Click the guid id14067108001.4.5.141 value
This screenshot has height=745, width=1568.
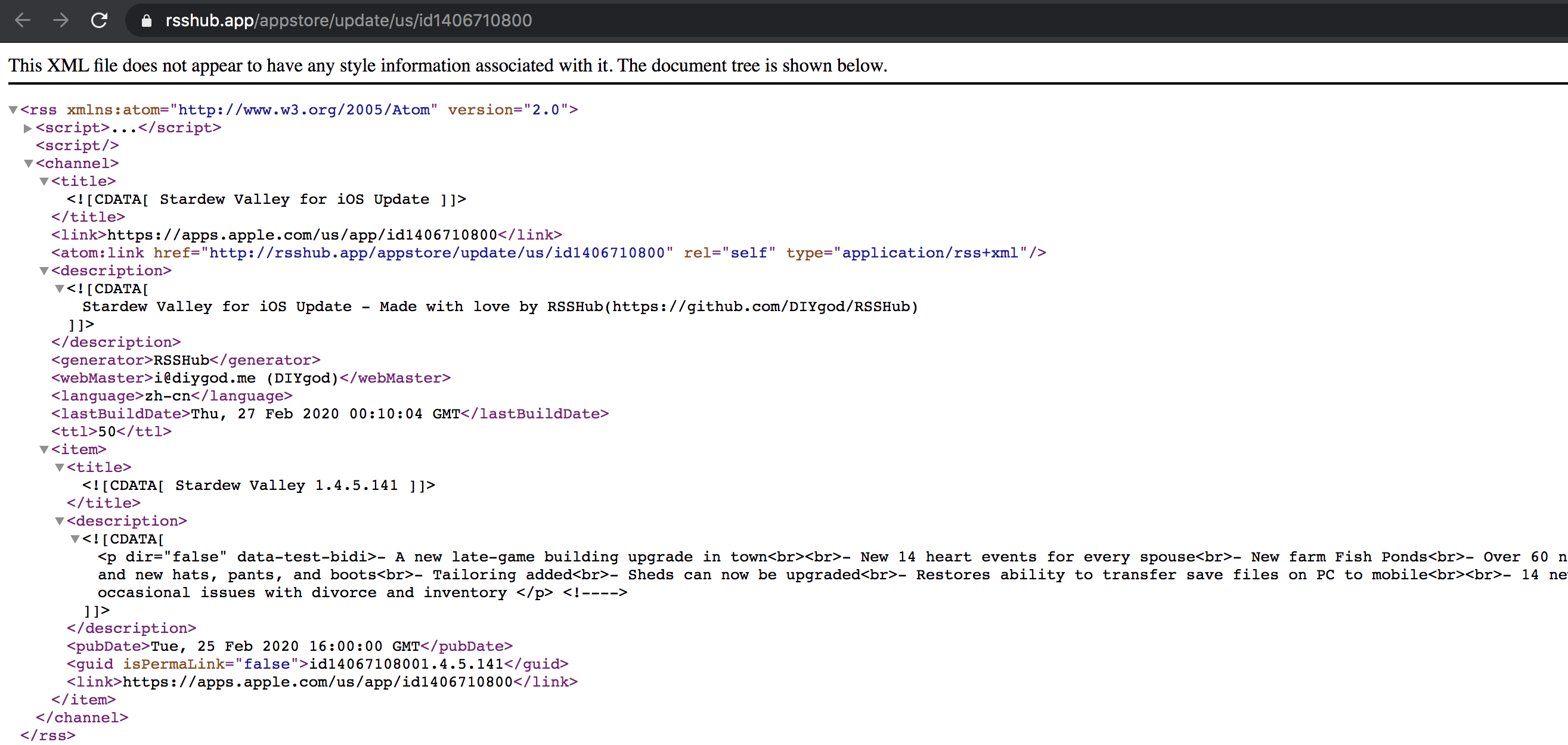[x=407, y=664]
